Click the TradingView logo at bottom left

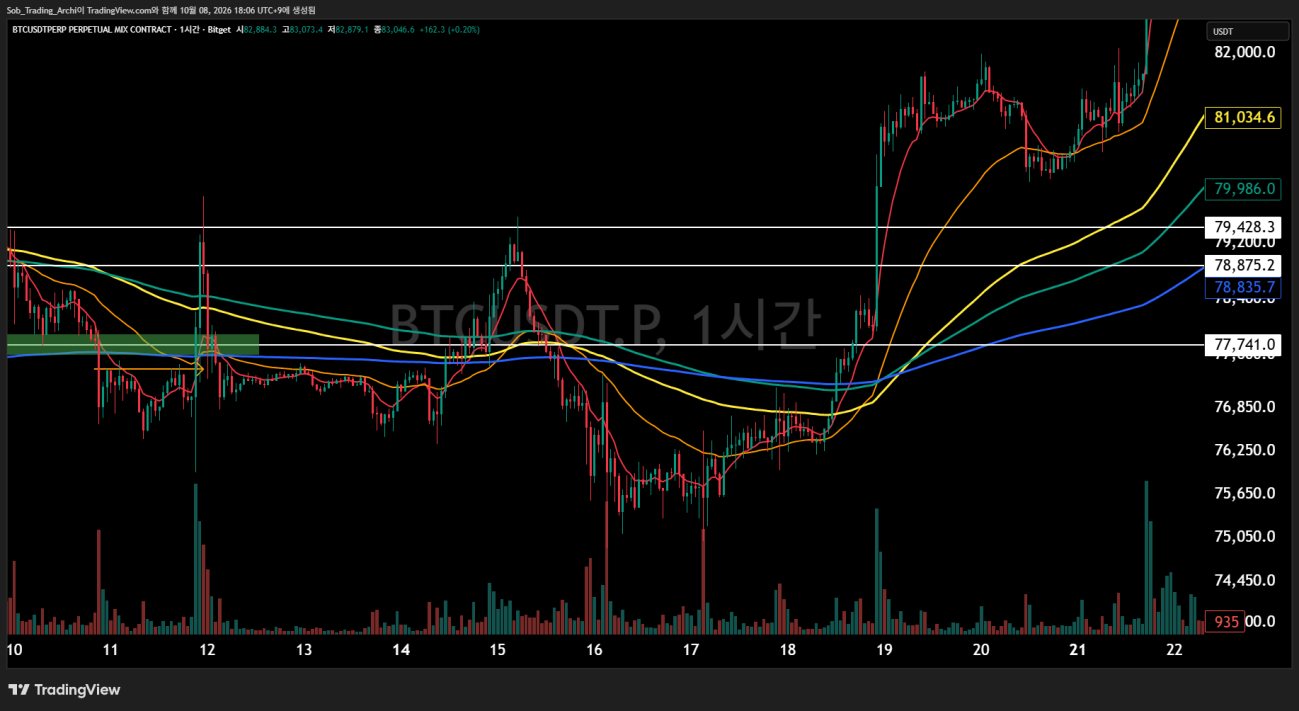64,690
